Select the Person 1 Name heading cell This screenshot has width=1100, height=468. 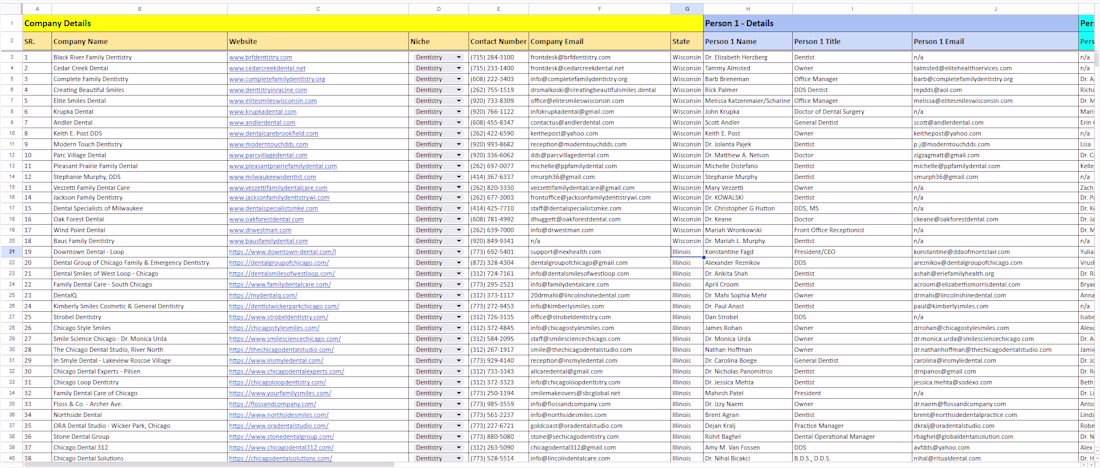pyautogui.click(x=748, y=41)
